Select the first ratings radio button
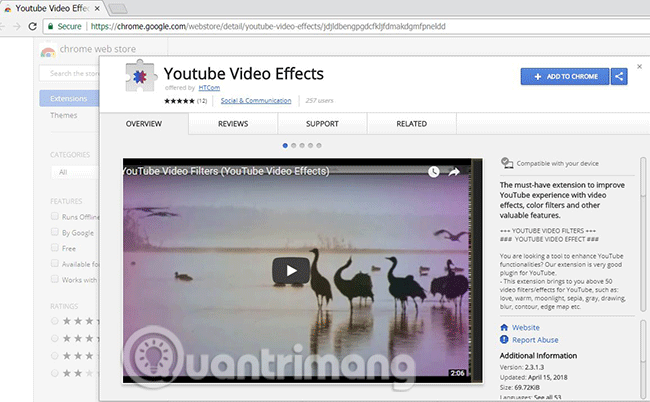 pyautogui.click(x=55, y=321)
